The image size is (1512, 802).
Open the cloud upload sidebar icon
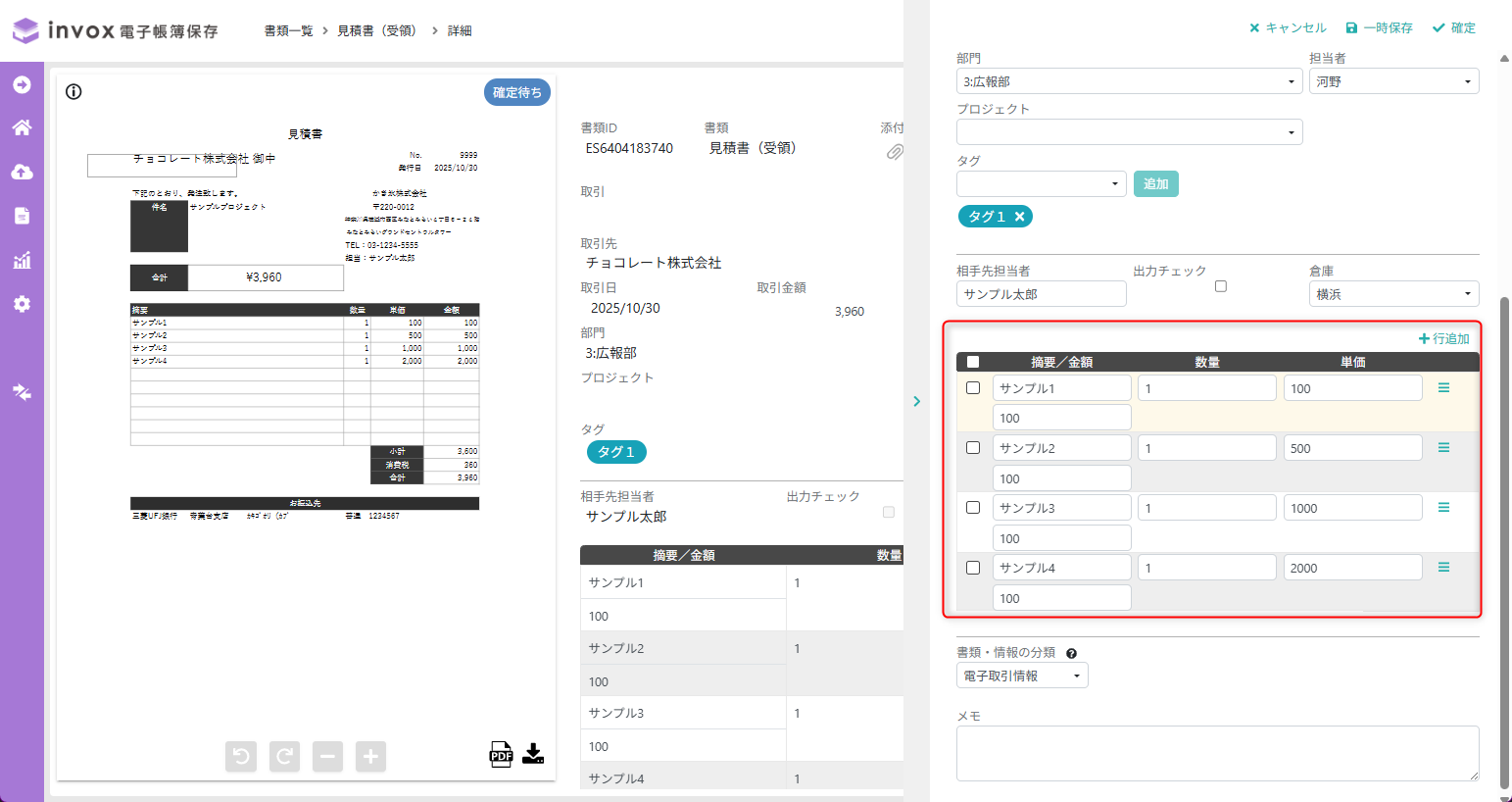(22, 172)
